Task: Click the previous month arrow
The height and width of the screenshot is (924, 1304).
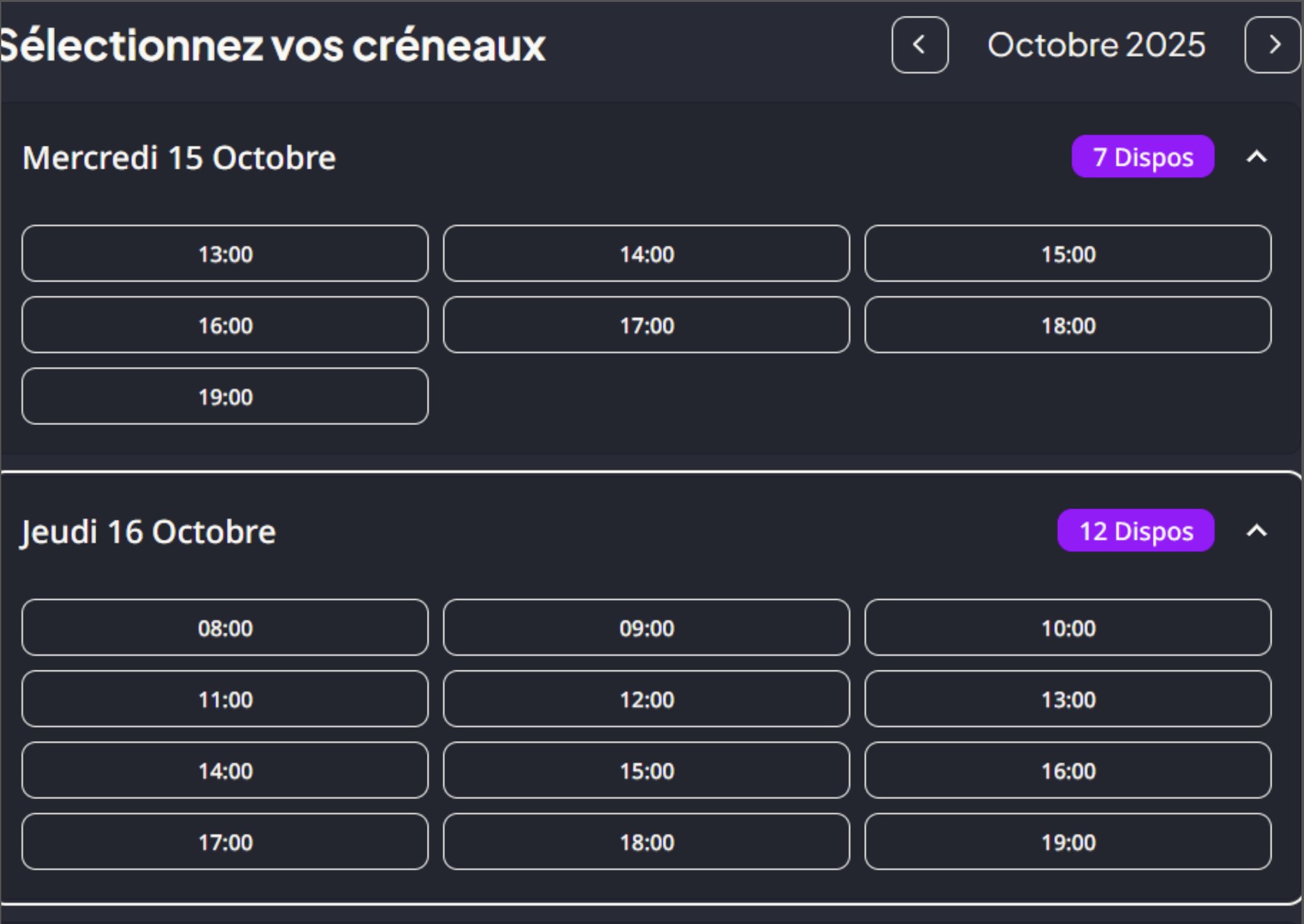Action: coord(920,45)
